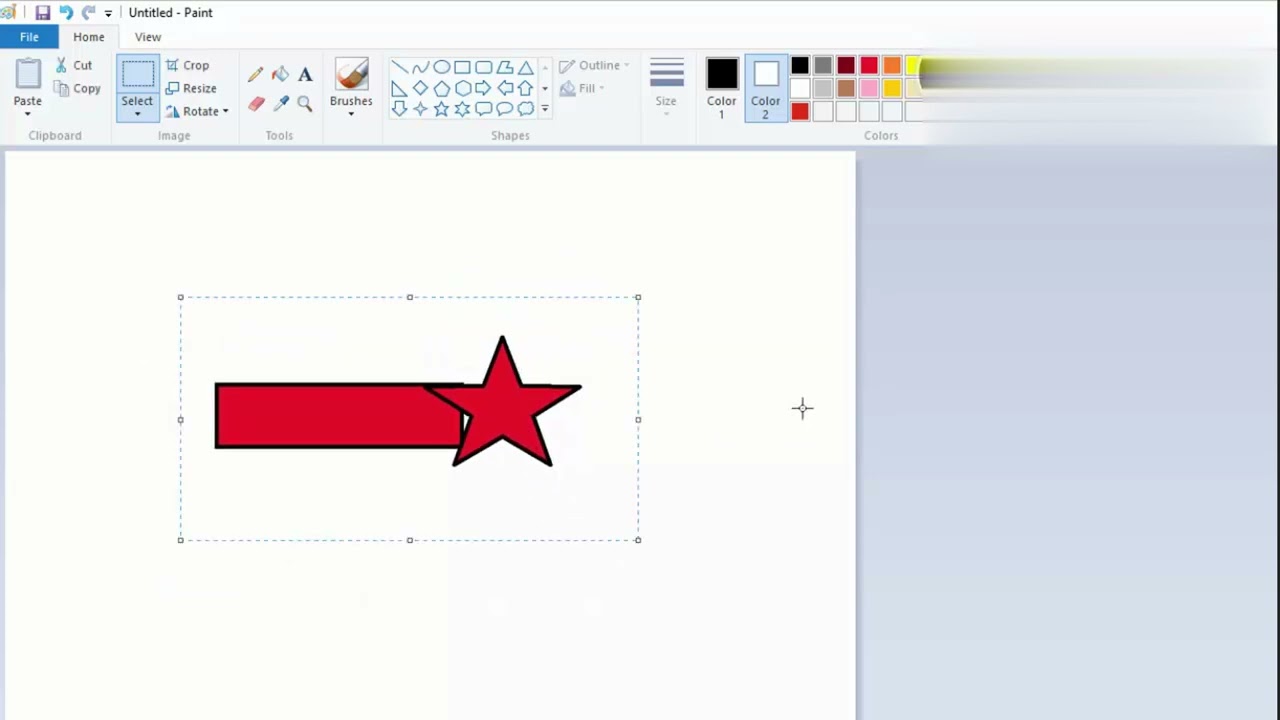This screenshot has height=720, width=1280.
Task: Select the Text tool
Action: [x=305, y=74]
